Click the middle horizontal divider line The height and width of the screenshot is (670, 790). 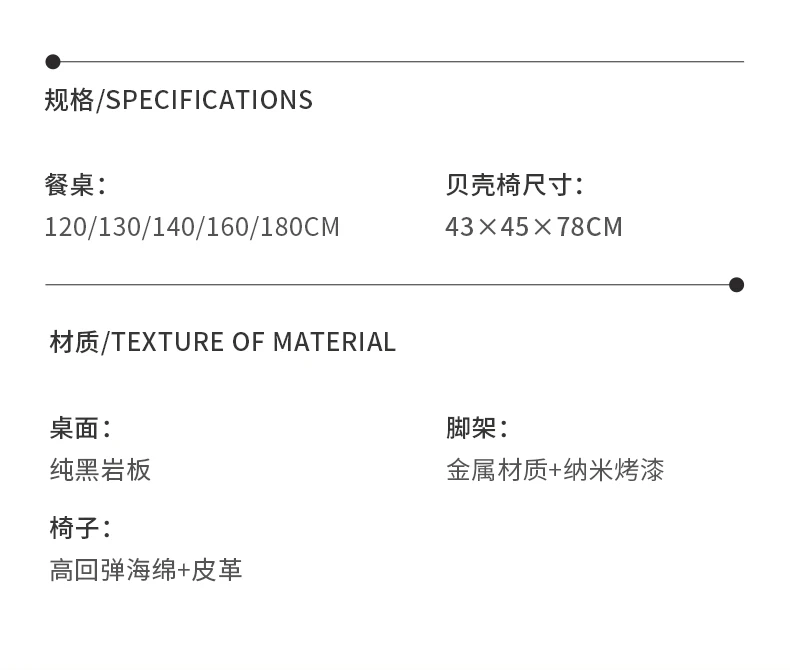click(387, 285)
